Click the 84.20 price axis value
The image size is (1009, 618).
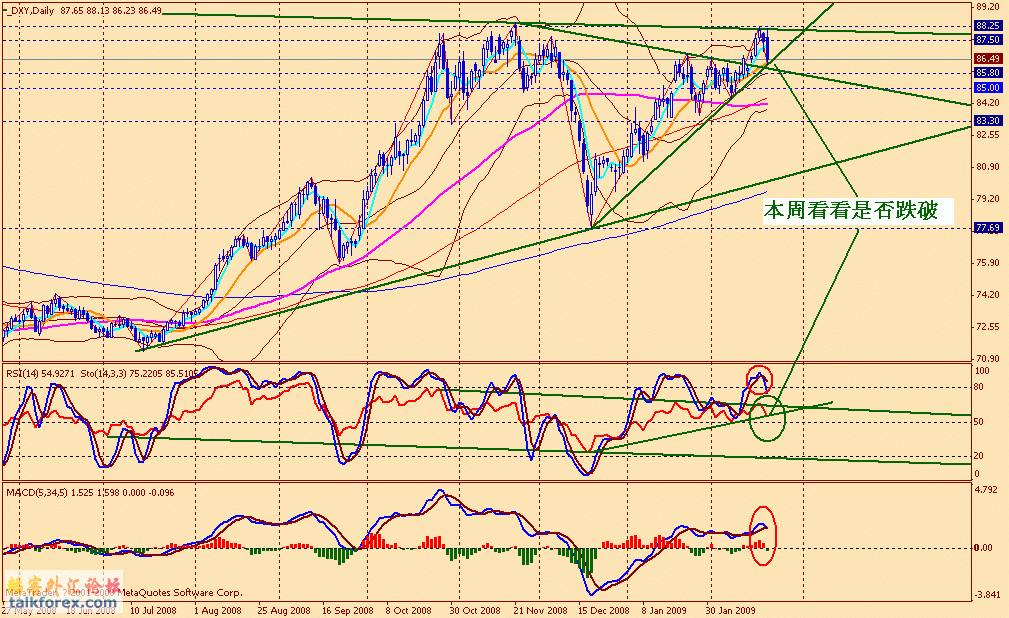[988, 103]
